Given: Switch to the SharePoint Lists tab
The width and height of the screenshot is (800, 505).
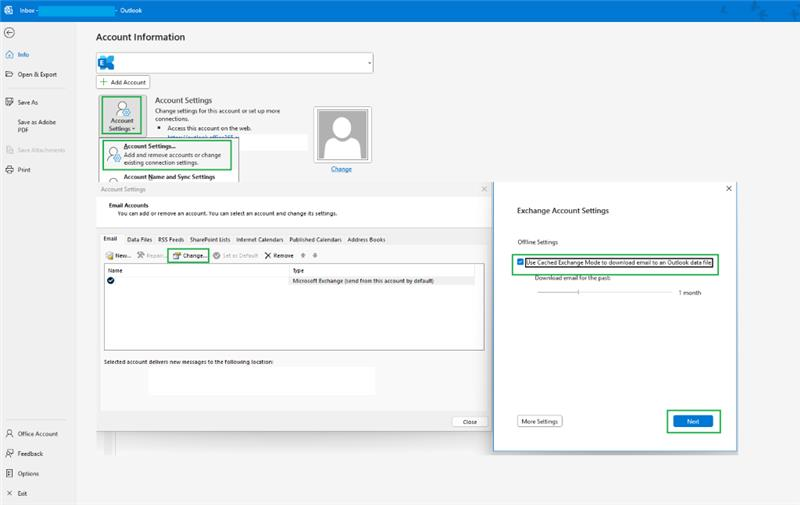Looking at the screenshot, I should [x=210, y=240].
